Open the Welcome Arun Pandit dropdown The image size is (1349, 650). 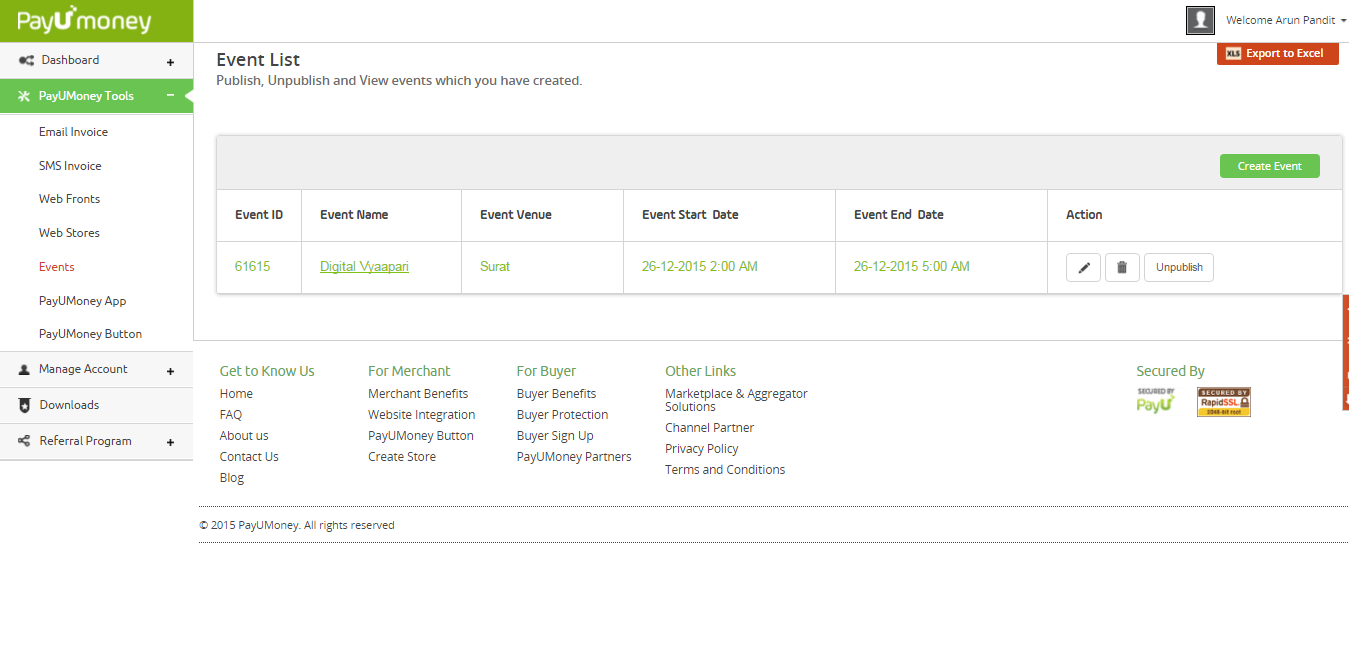tap(1286, 20)
